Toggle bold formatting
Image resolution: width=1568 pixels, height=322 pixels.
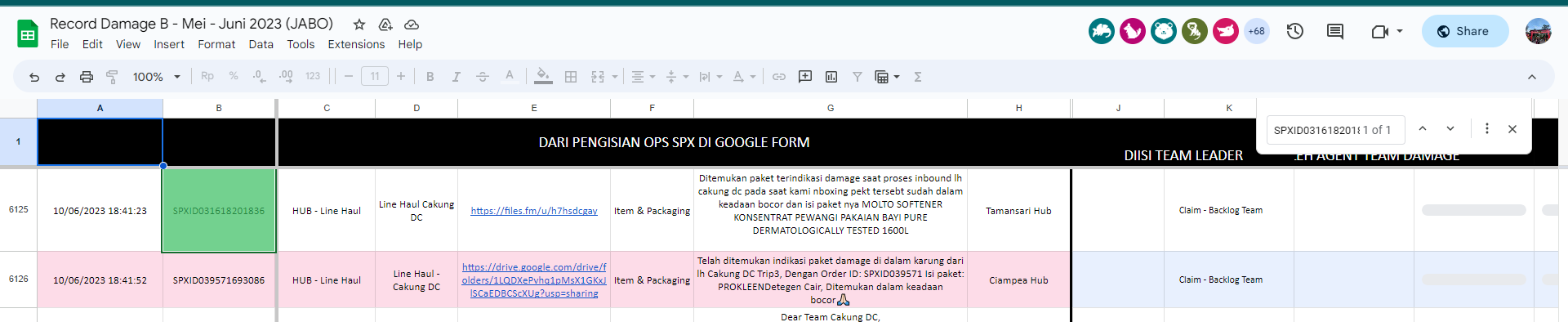tap(430, 77)
